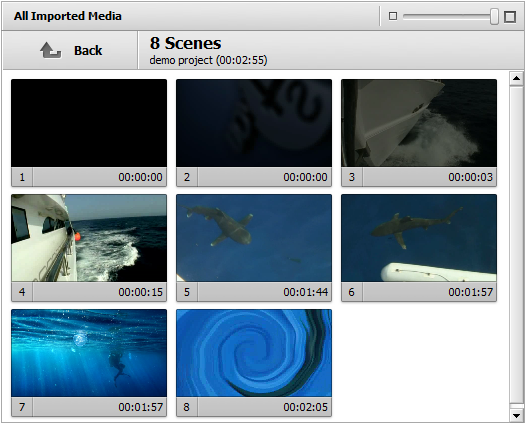The image size is (525, 424).
Task: Click the small thumbnail size icon
Action: pyautogui.click(x=393, y=16)
